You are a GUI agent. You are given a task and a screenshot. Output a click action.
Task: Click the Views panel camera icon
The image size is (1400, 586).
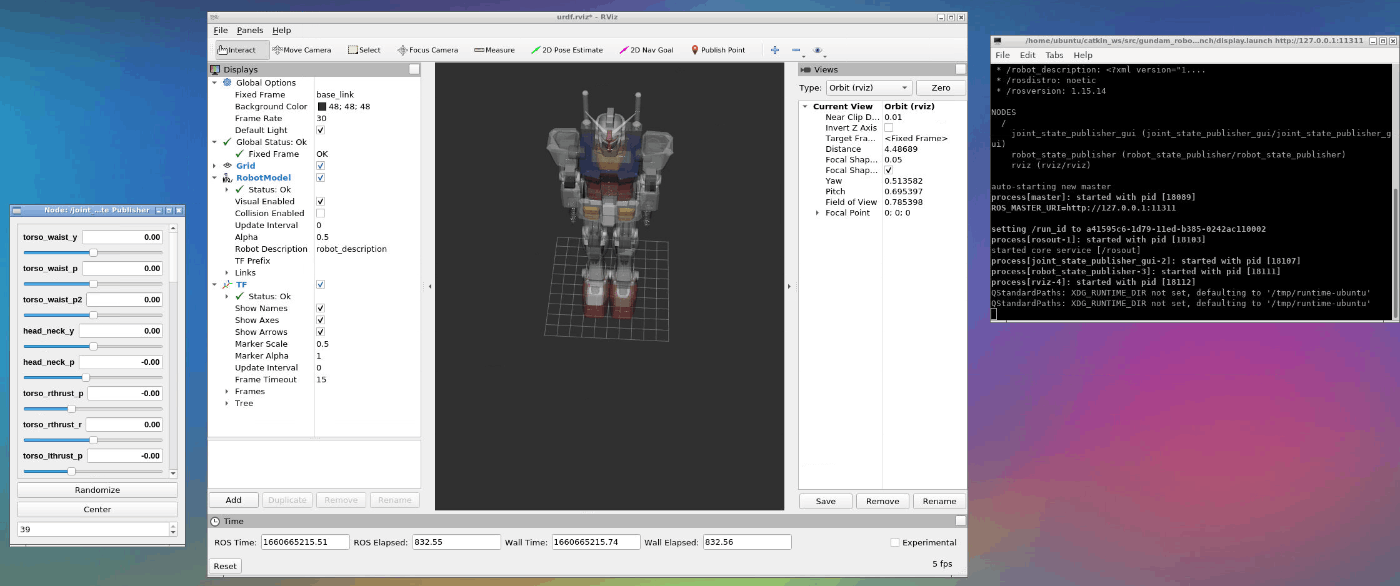tap(805, 70)
